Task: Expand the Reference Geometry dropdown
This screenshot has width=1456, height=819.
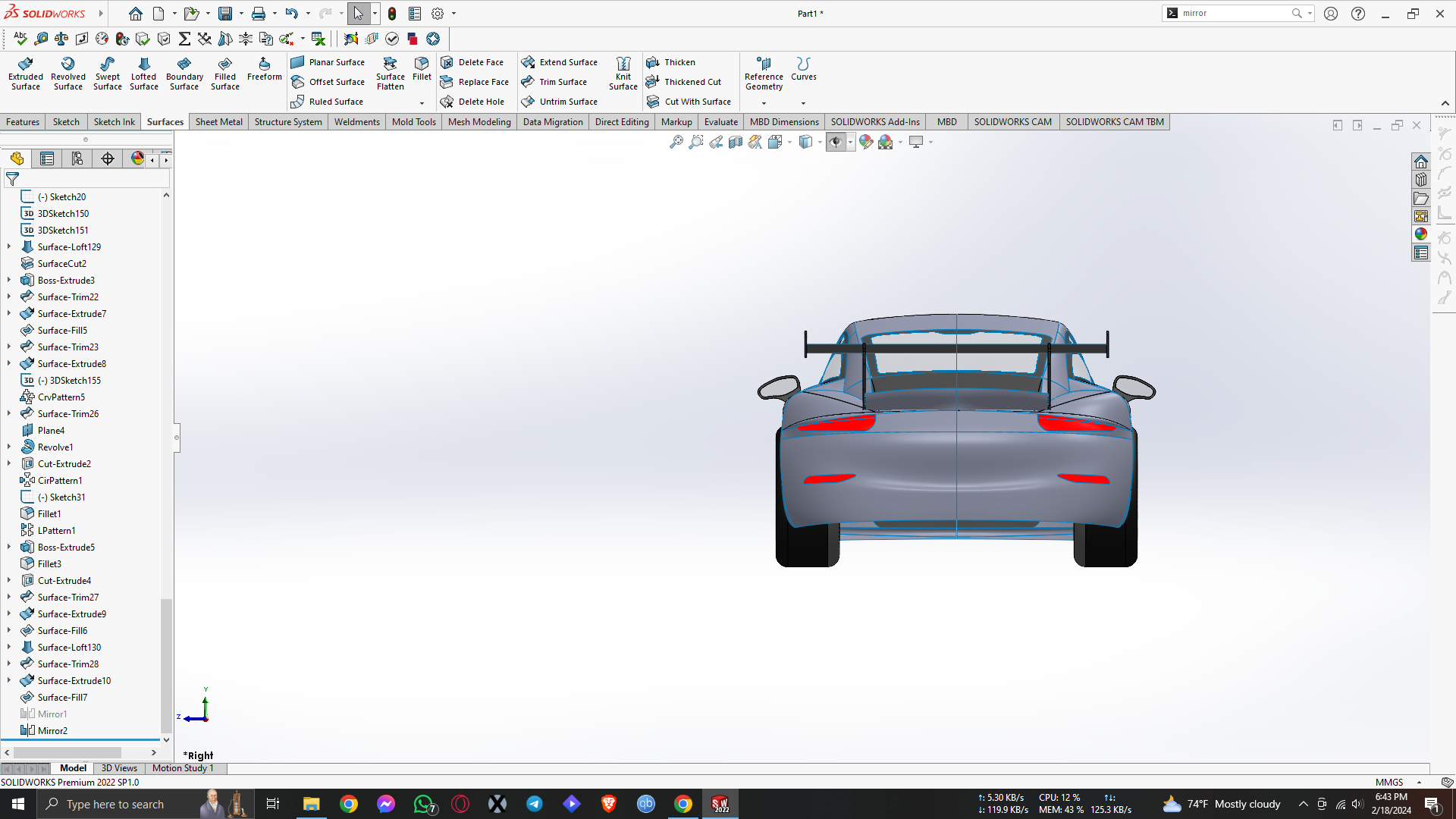Action: click(764, 103)
